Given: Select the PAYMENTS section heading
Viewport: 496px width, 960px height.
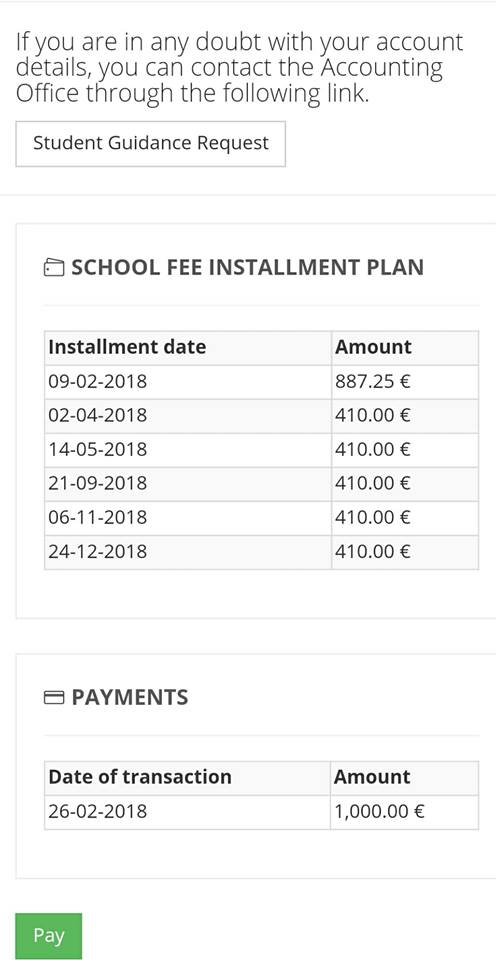Looking at the screenshot, I should 130,697.
